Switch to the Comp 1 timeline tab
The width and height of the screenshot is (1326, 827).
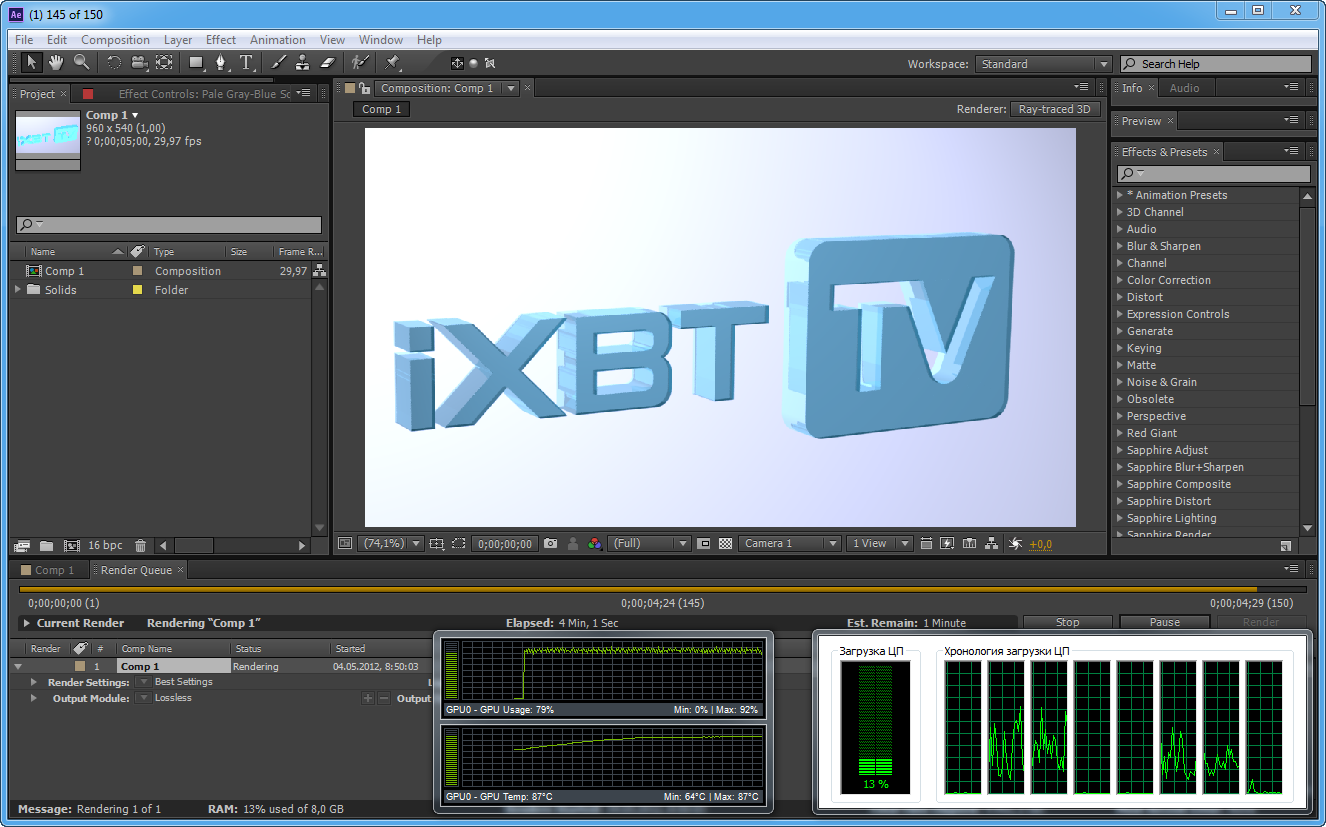pyautogui.click(x=48, y=570)
